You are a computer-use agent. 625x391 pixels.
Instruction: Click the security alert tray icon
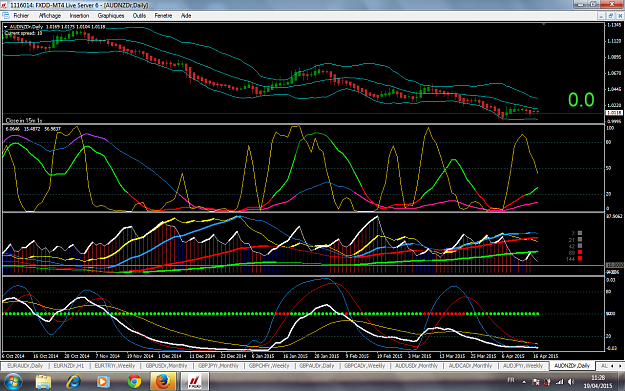point(548,382)
